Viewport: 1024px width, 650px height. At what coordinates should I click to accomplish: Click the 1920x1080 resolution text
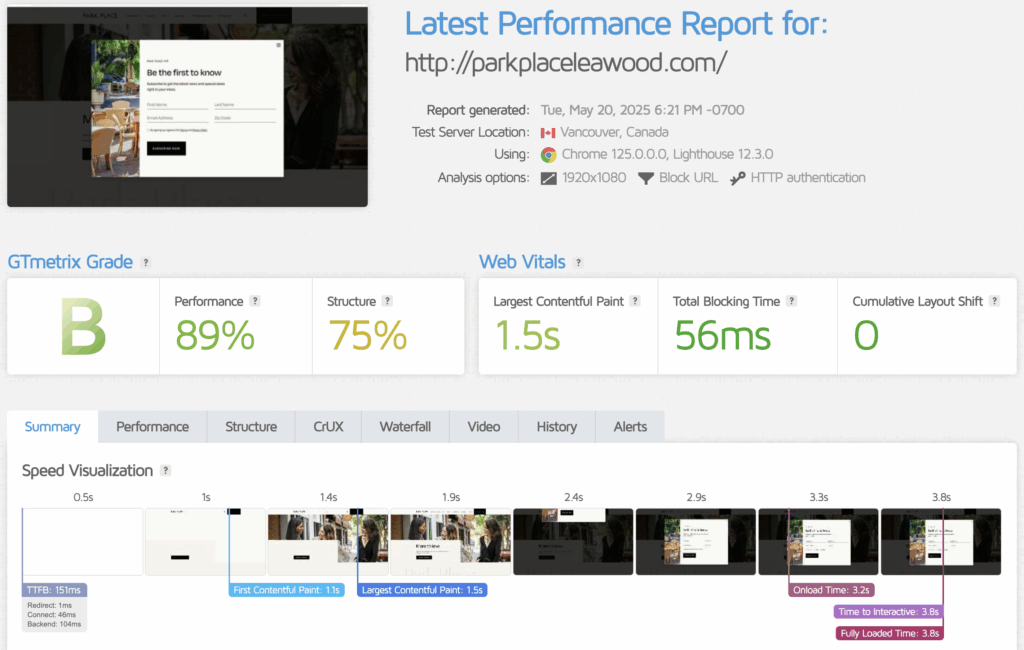click(x=594, y=178)
